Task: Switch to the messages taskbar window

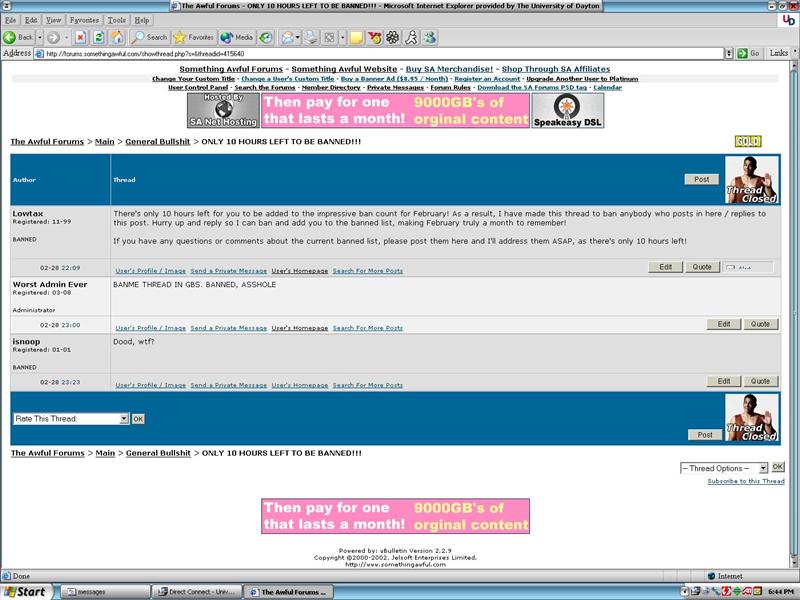Action: coord(106,592)
